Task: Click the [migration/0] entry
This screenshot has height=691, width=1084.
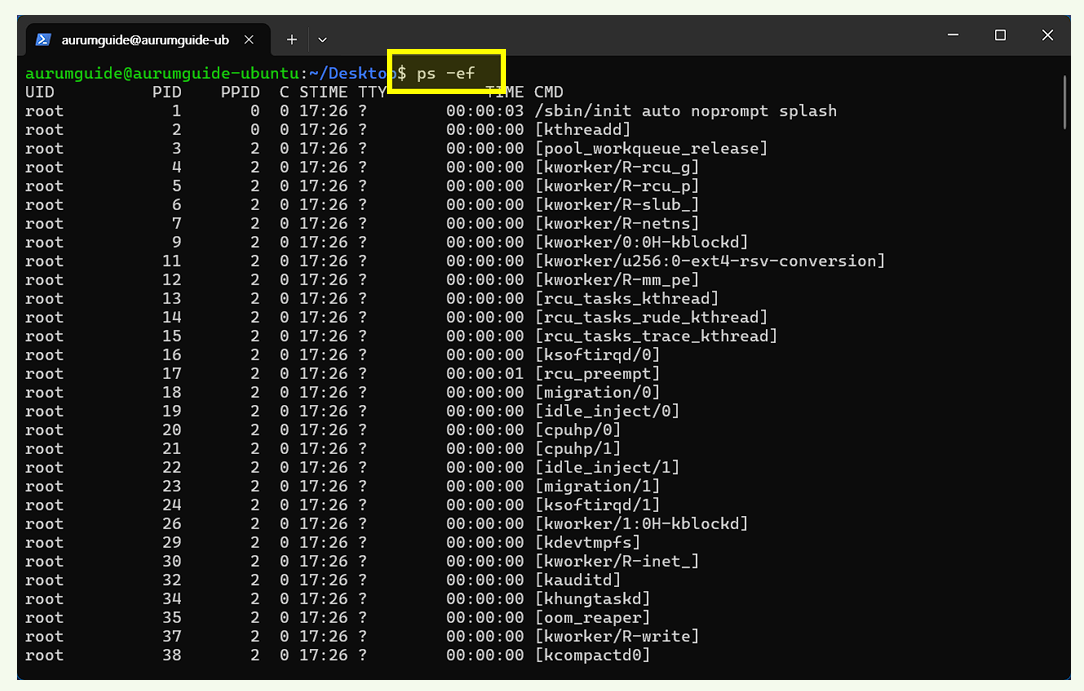Action: pyautogui.click(x=597, y=392)
